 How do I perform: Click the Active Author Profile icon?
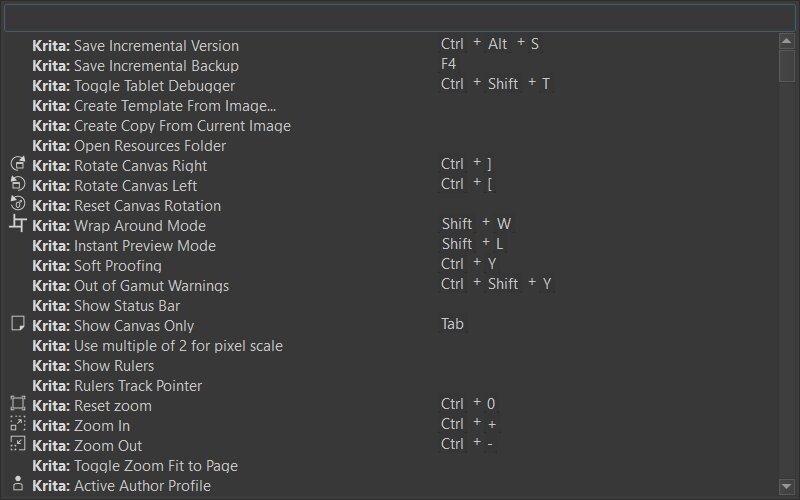point(17,484)
